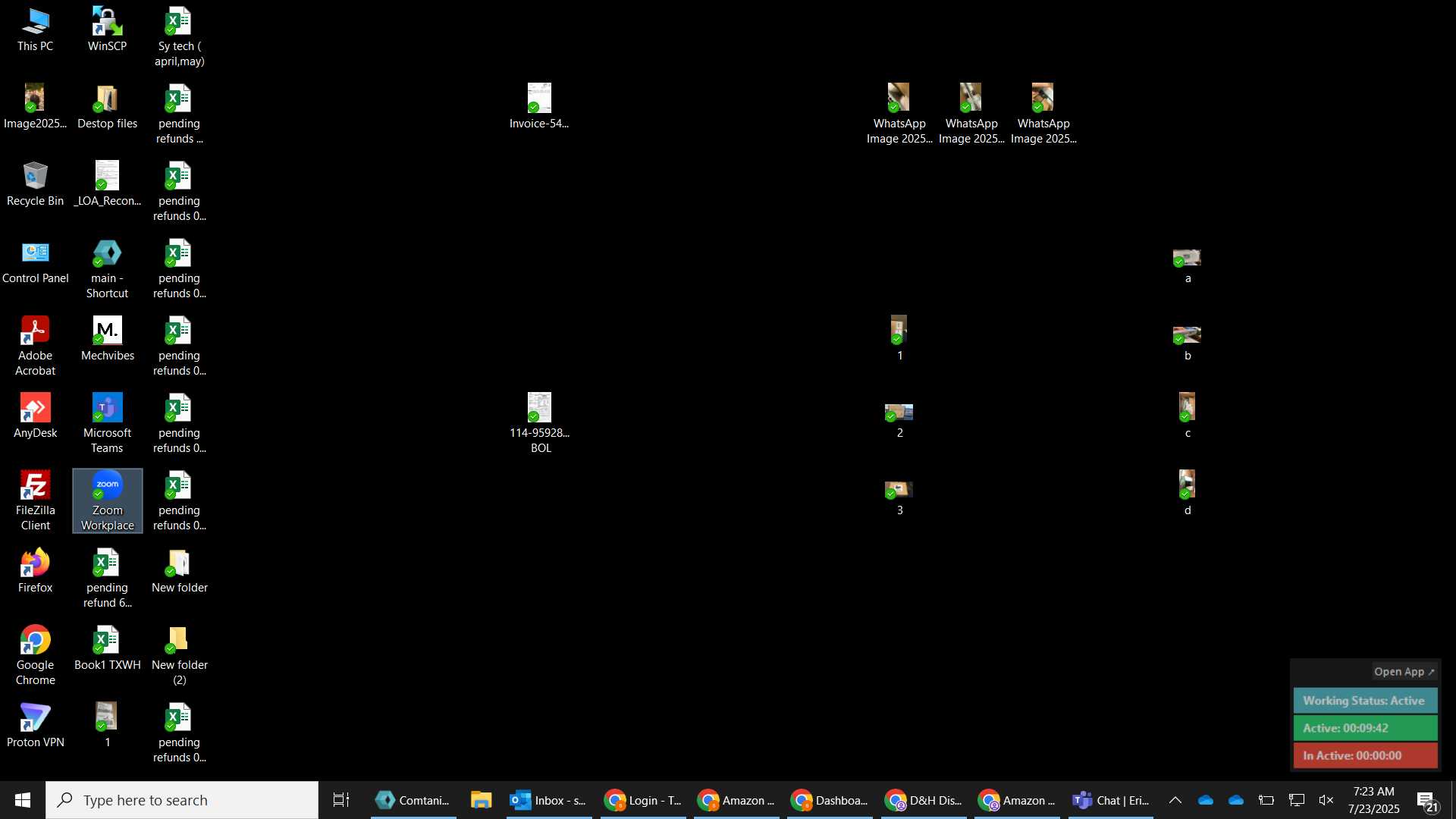Select the Zoom Workplace icon
The height and width of the screenshot is (819, 1456).
pyautogui.click(x=107, y=501)
